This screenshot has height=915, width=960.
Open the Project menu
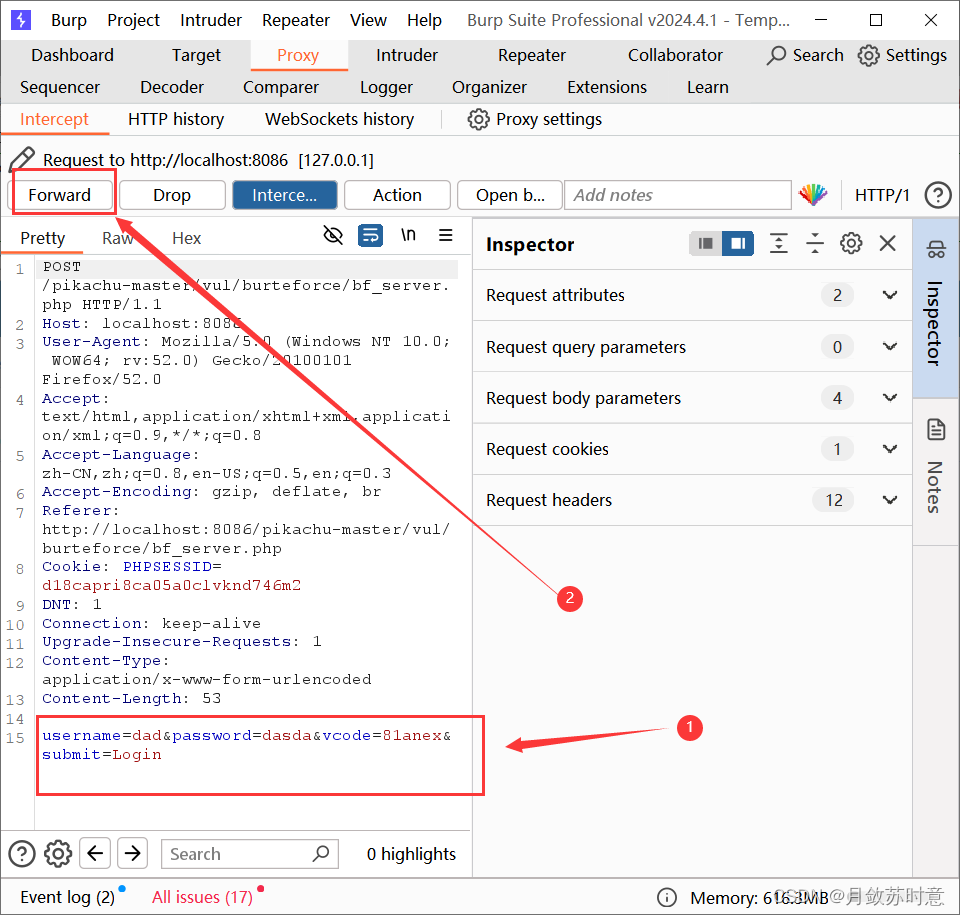[x=133, y=20]
